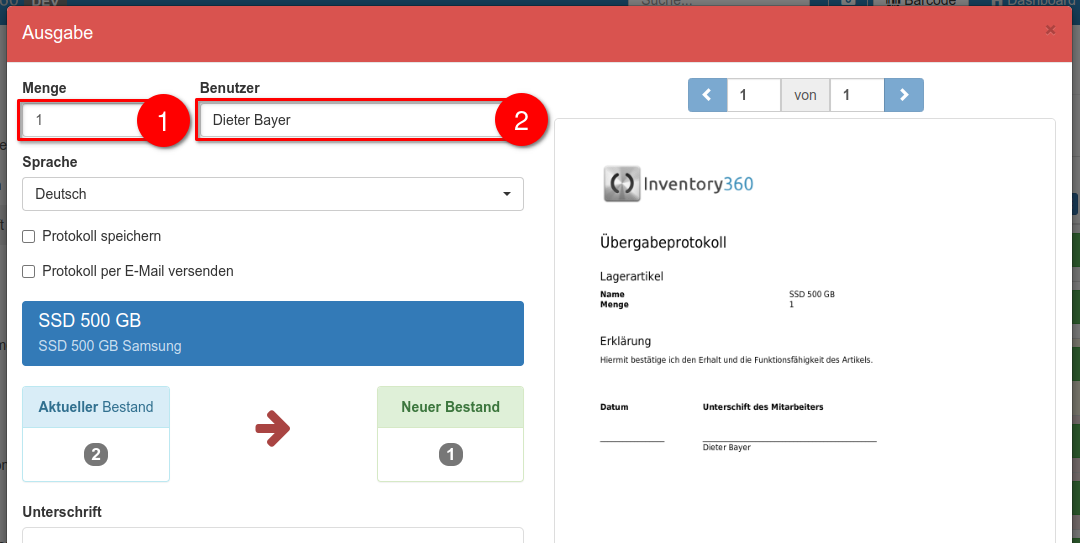Enable Protokoll speichern checkbox
Screen dimensions: 1080x543
[29, 237]
